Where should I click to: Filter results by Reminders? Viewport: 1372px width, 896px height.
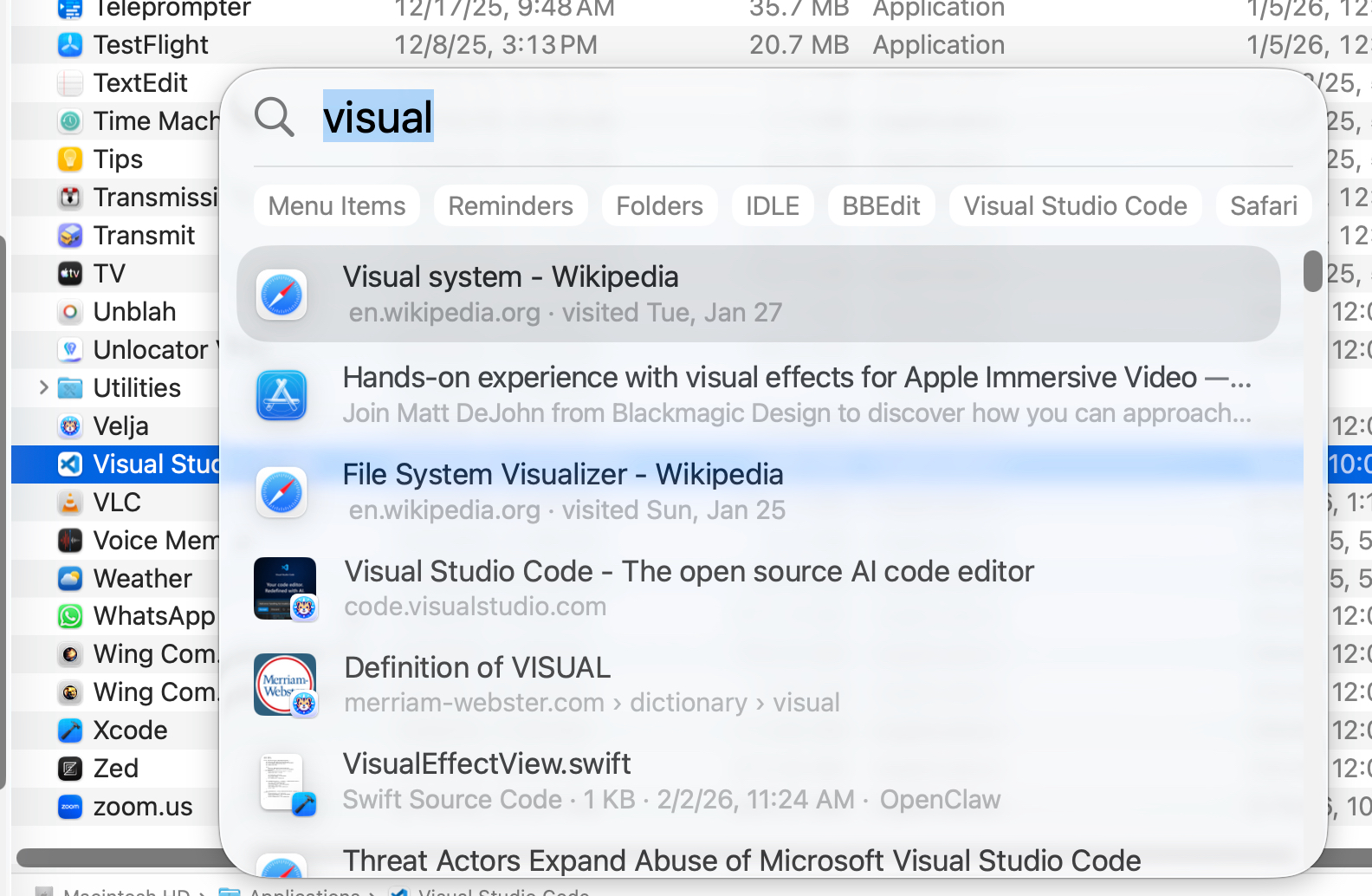coord(510,206)
